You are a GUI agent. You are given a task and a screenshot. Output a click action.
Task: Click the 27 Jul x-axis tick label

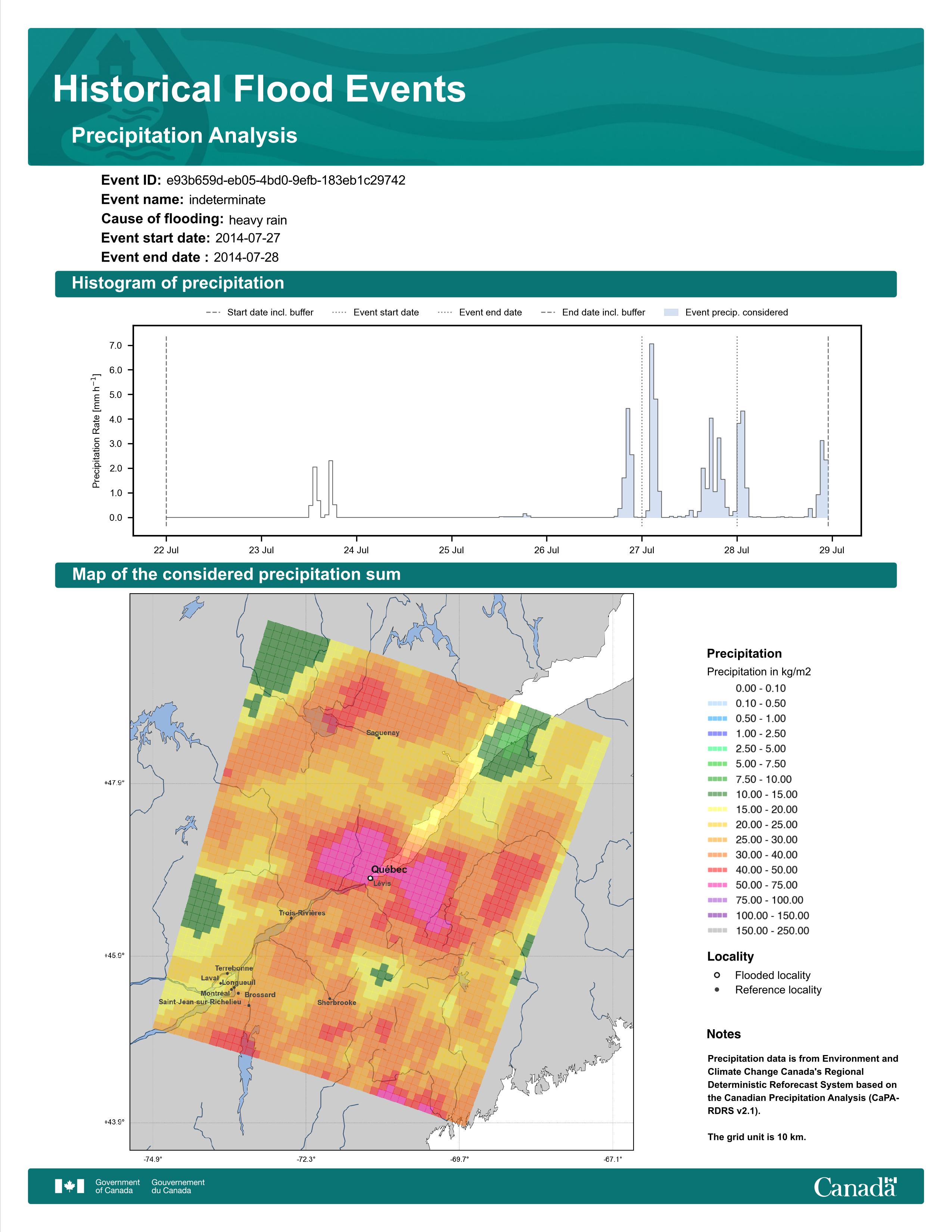[x=642, y=550]
